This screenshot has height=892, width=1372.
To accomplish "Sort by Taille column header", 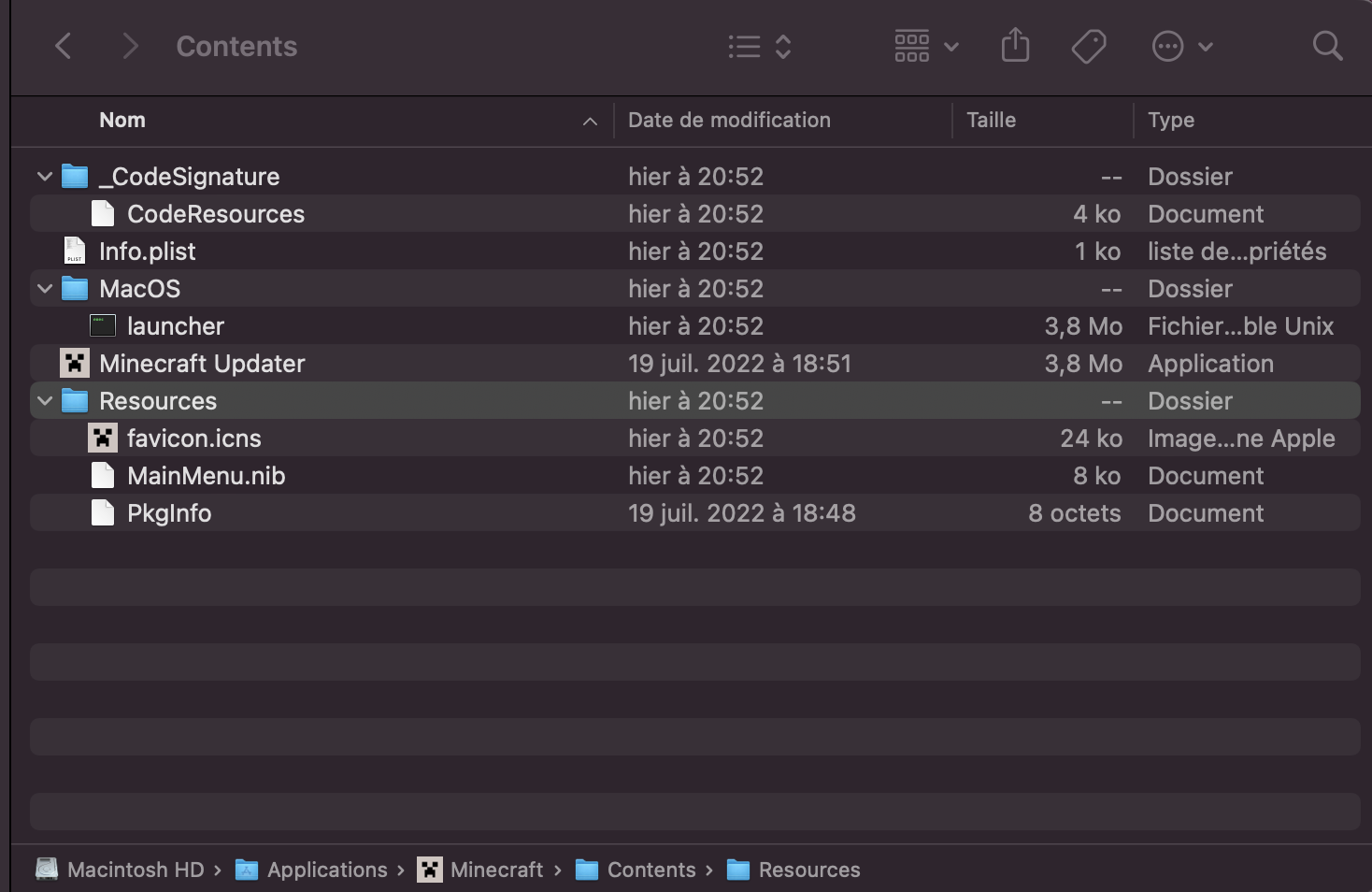I will click(991, 120).
